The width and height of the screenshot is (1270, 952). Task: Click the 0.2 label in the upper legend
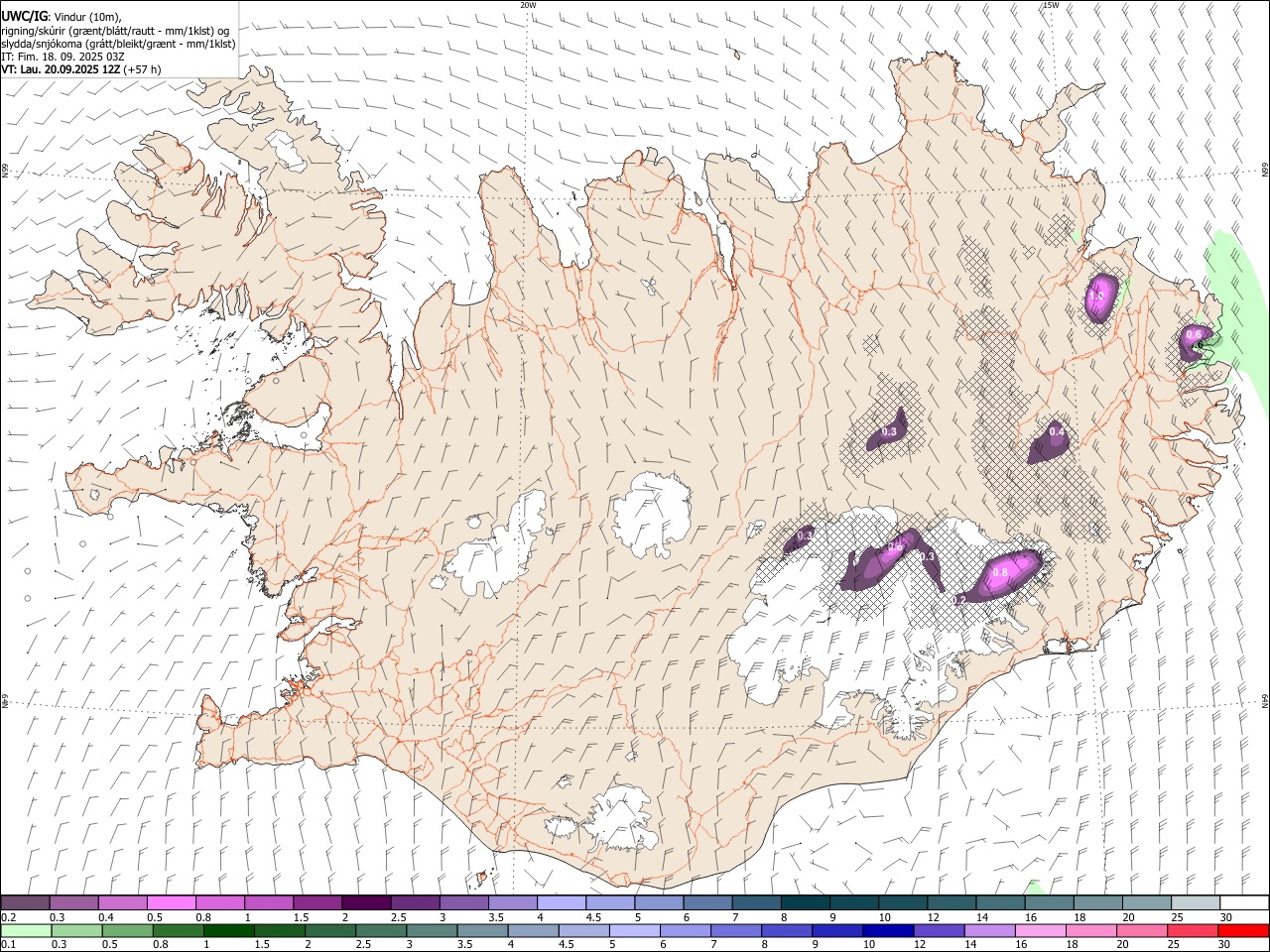(x=8, y=917)
